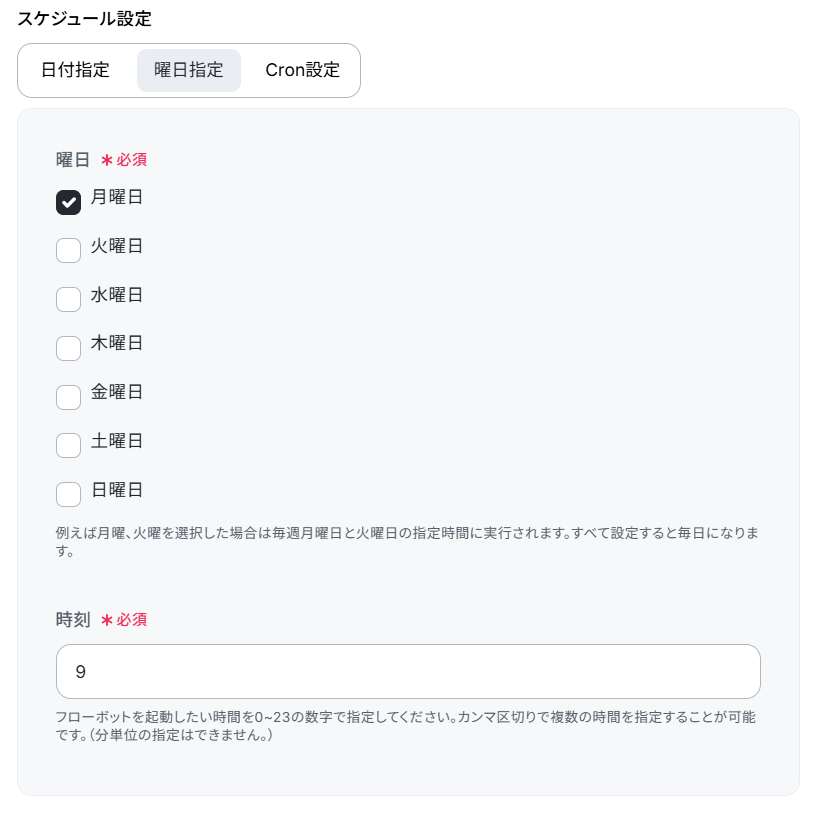Open the Cron設定 tab

tap(302, 70)
